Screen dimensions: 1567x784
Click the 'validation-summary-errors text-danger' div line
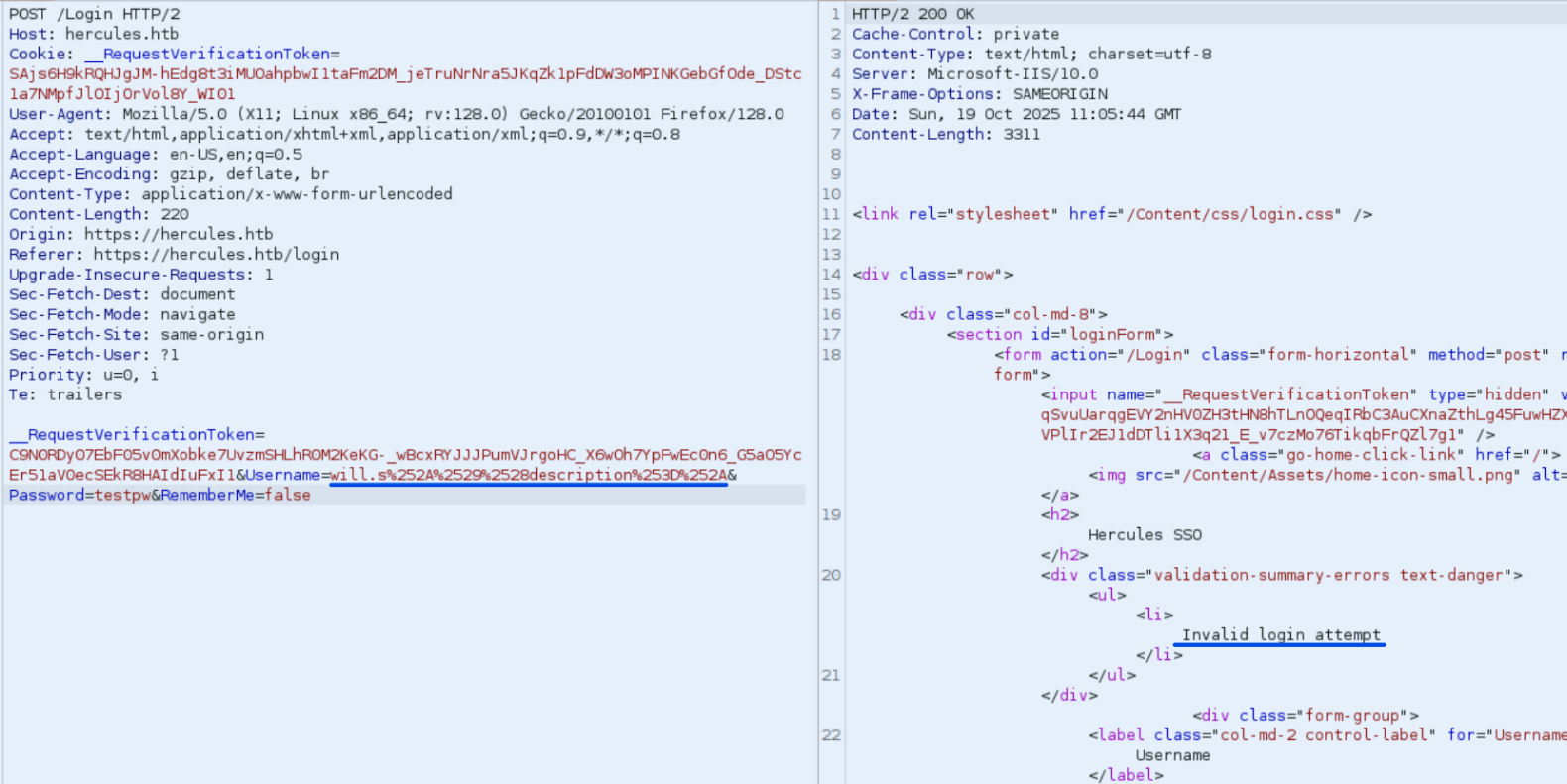click(1282, 575)
